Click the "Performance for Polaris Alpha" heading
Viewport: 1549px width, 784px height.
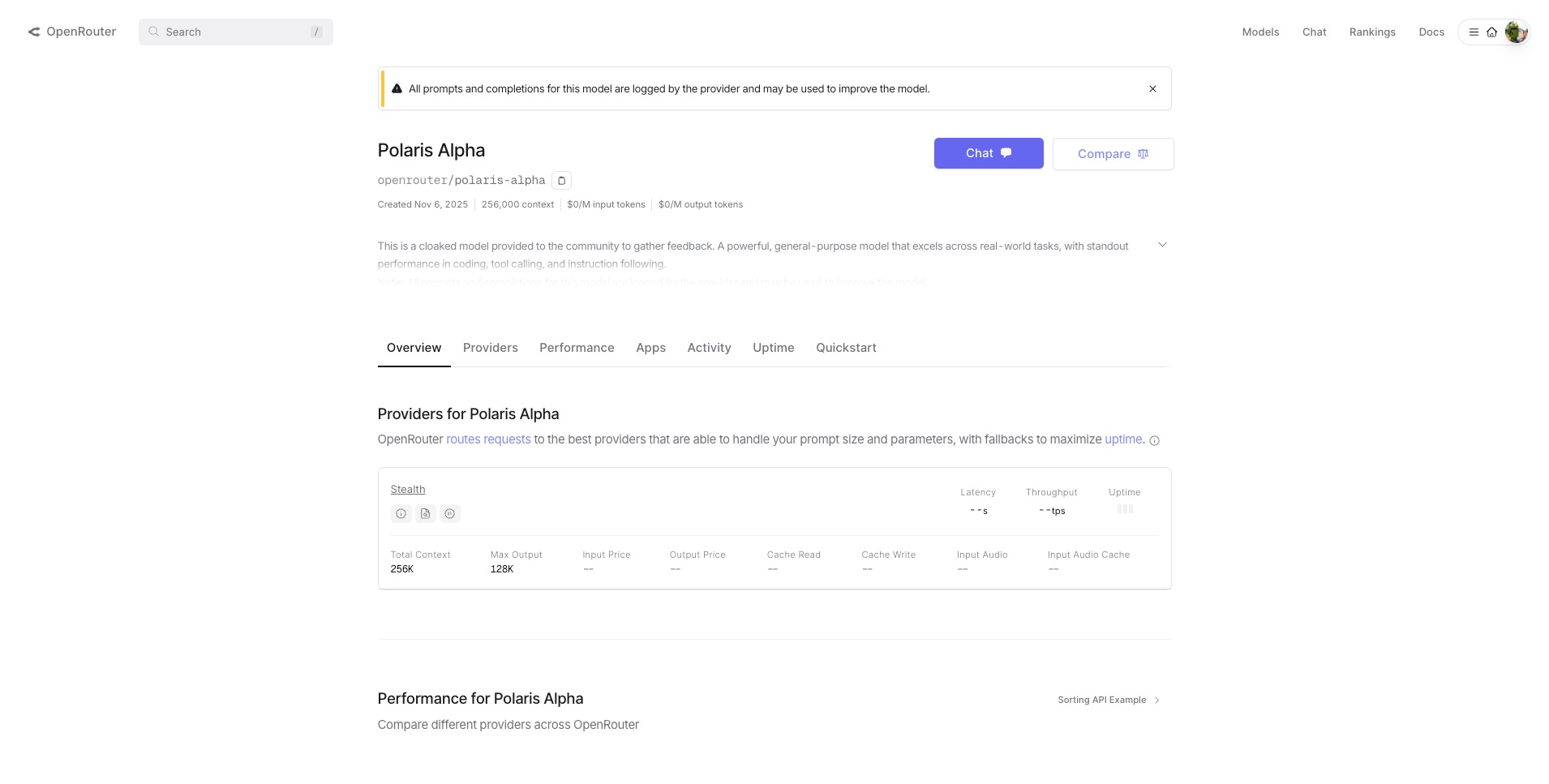pyautogui.click(x=481, y=699)
